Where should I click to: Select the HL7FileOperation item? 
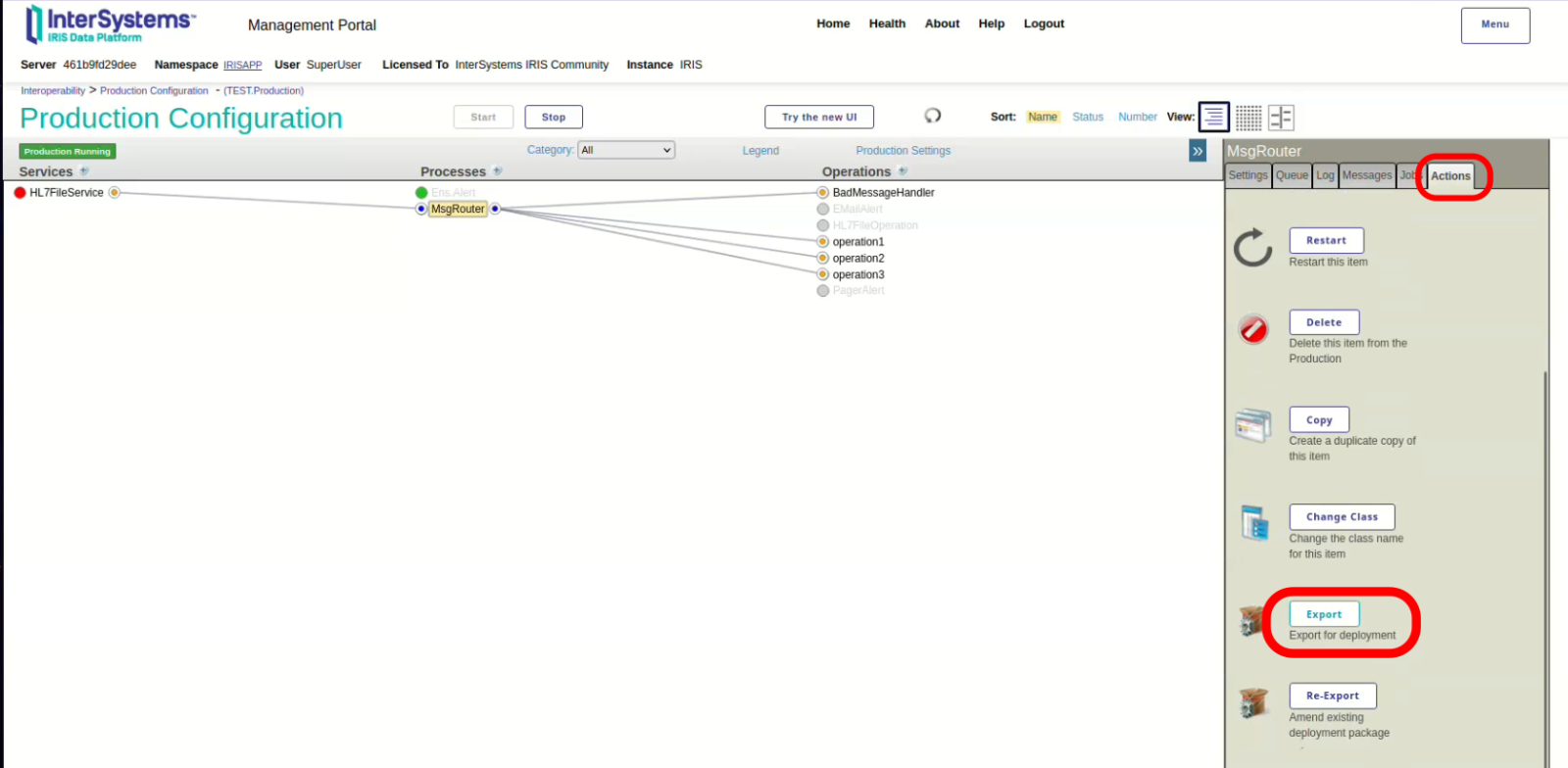(x=875, y=225)
